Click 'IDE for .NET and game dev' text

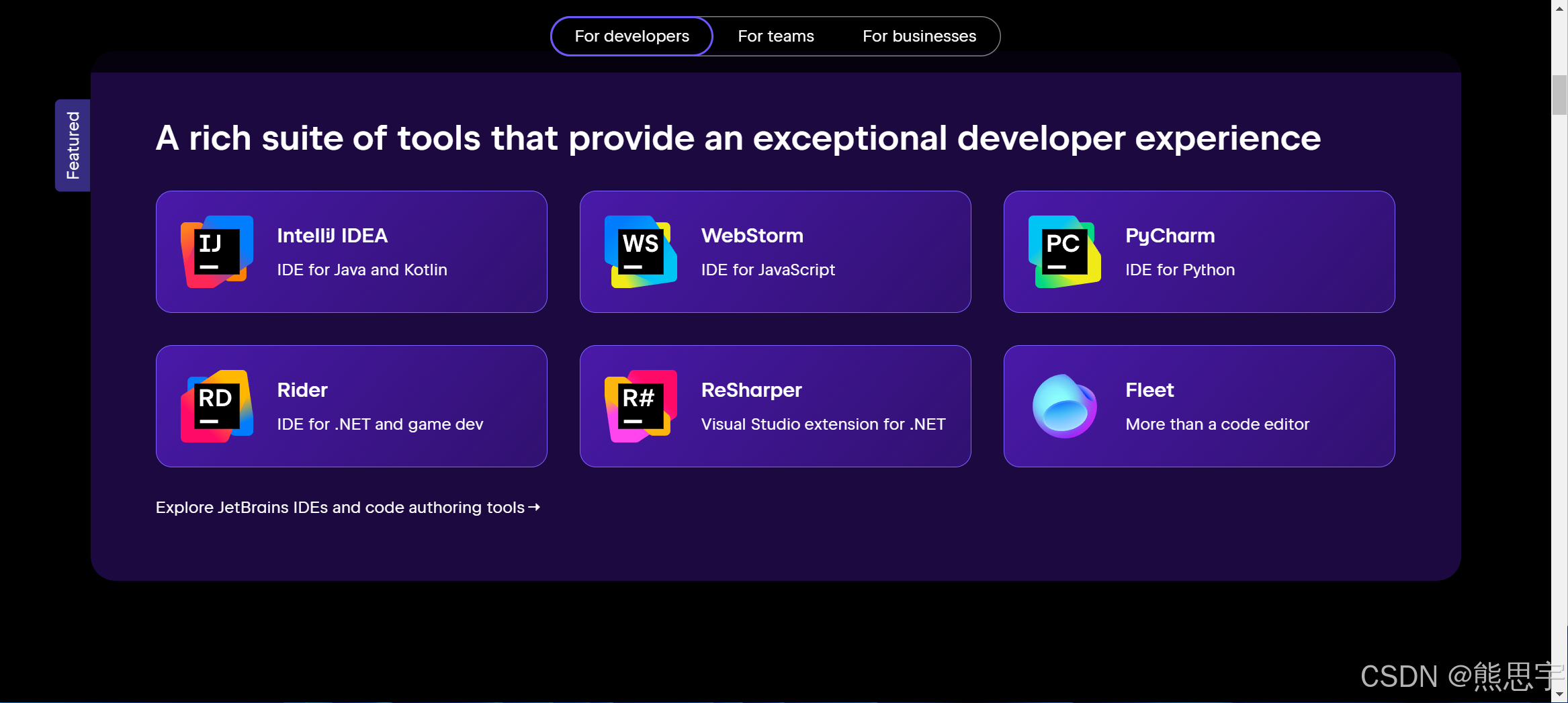tap(380, 424)
